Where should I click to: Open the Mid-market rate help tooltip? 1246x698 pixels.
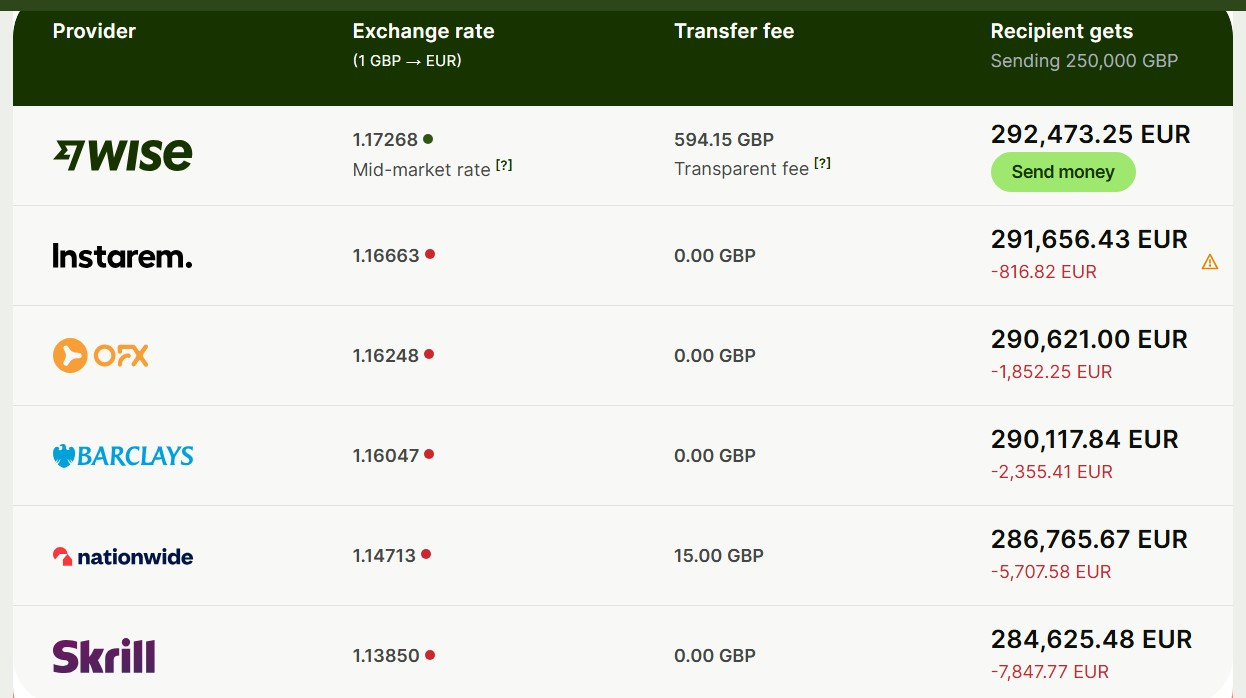click(504, 166)
